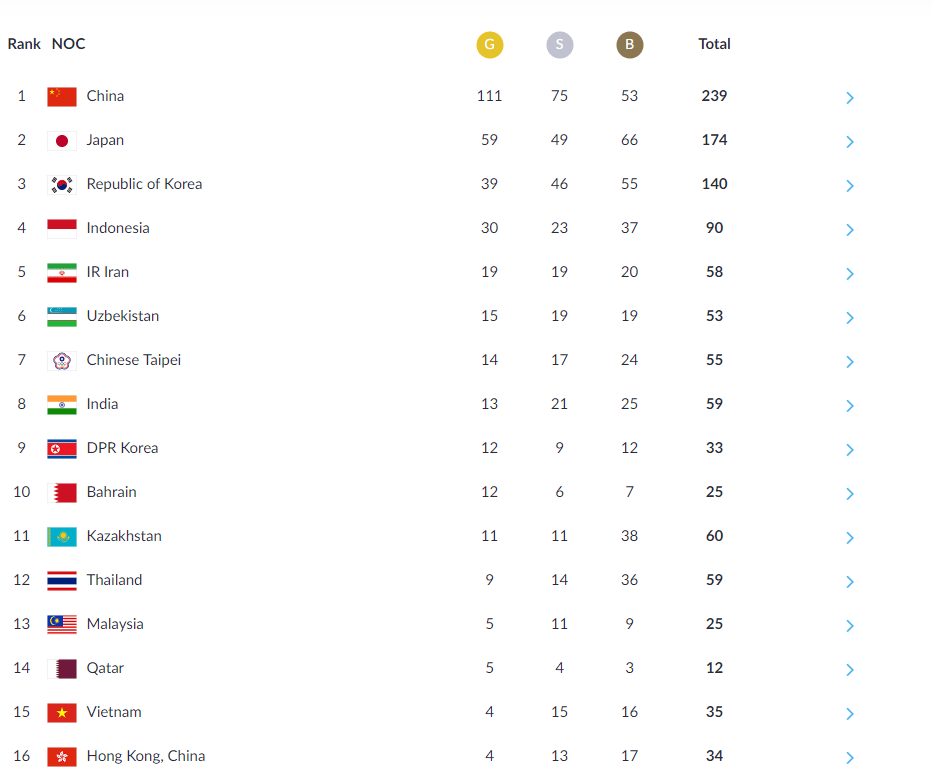Viewport: 932px width, 778px height.
Task: Click the bronze medal B icon
Action: pos(629,45)
